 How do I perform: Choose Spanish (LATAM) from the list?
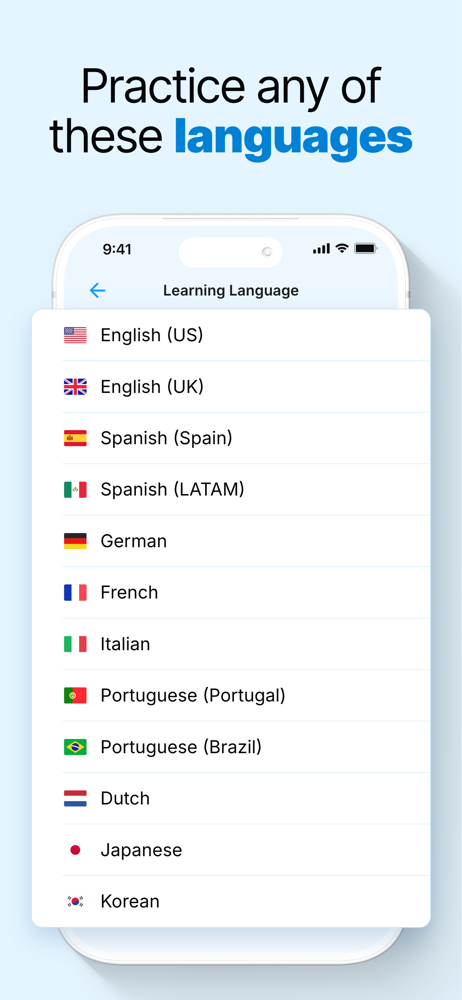click(231, 490)
